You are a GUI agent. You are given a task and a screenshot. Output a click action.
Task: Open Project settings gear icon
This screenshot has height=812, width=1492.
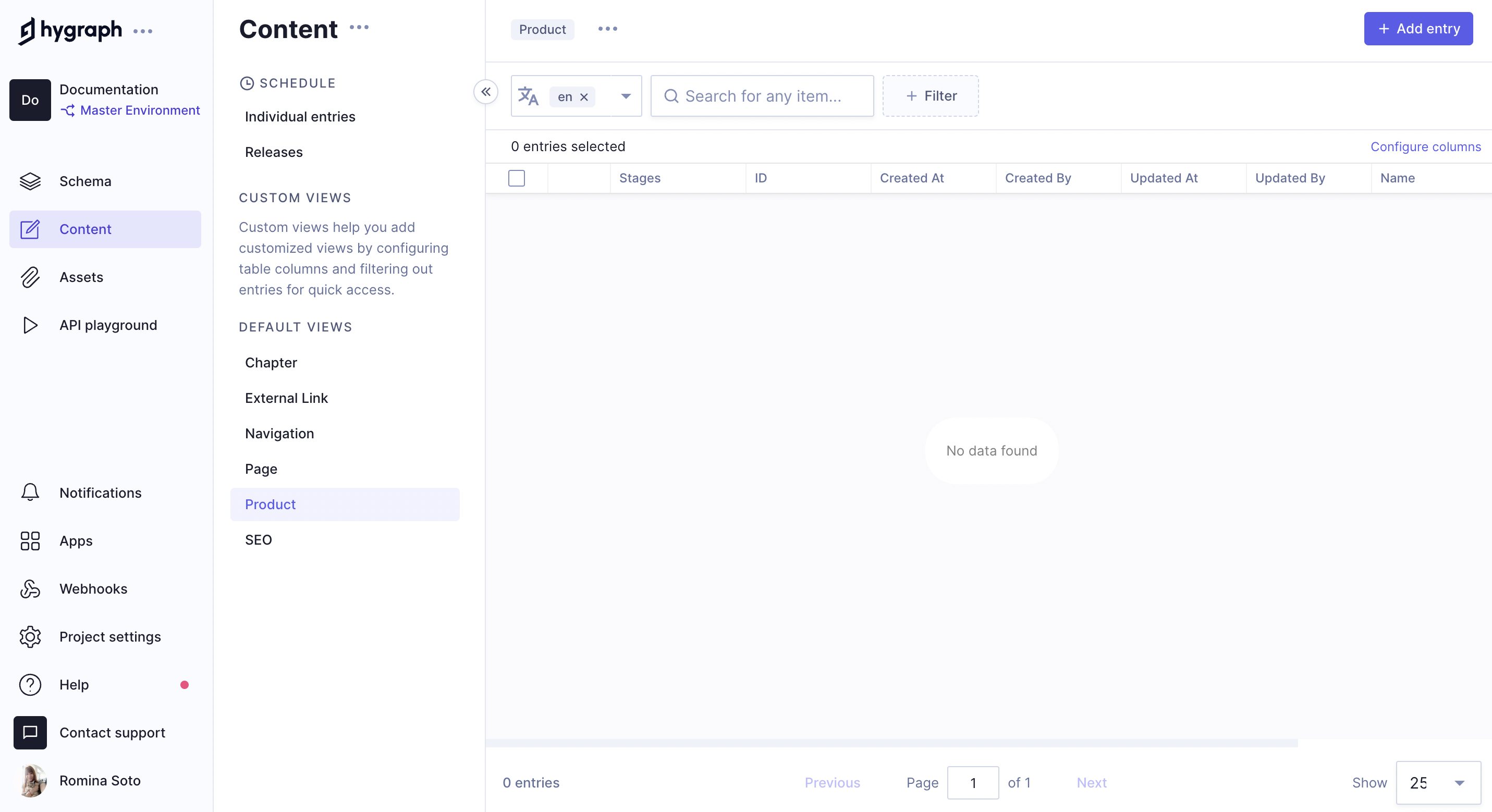coord(30,637)
